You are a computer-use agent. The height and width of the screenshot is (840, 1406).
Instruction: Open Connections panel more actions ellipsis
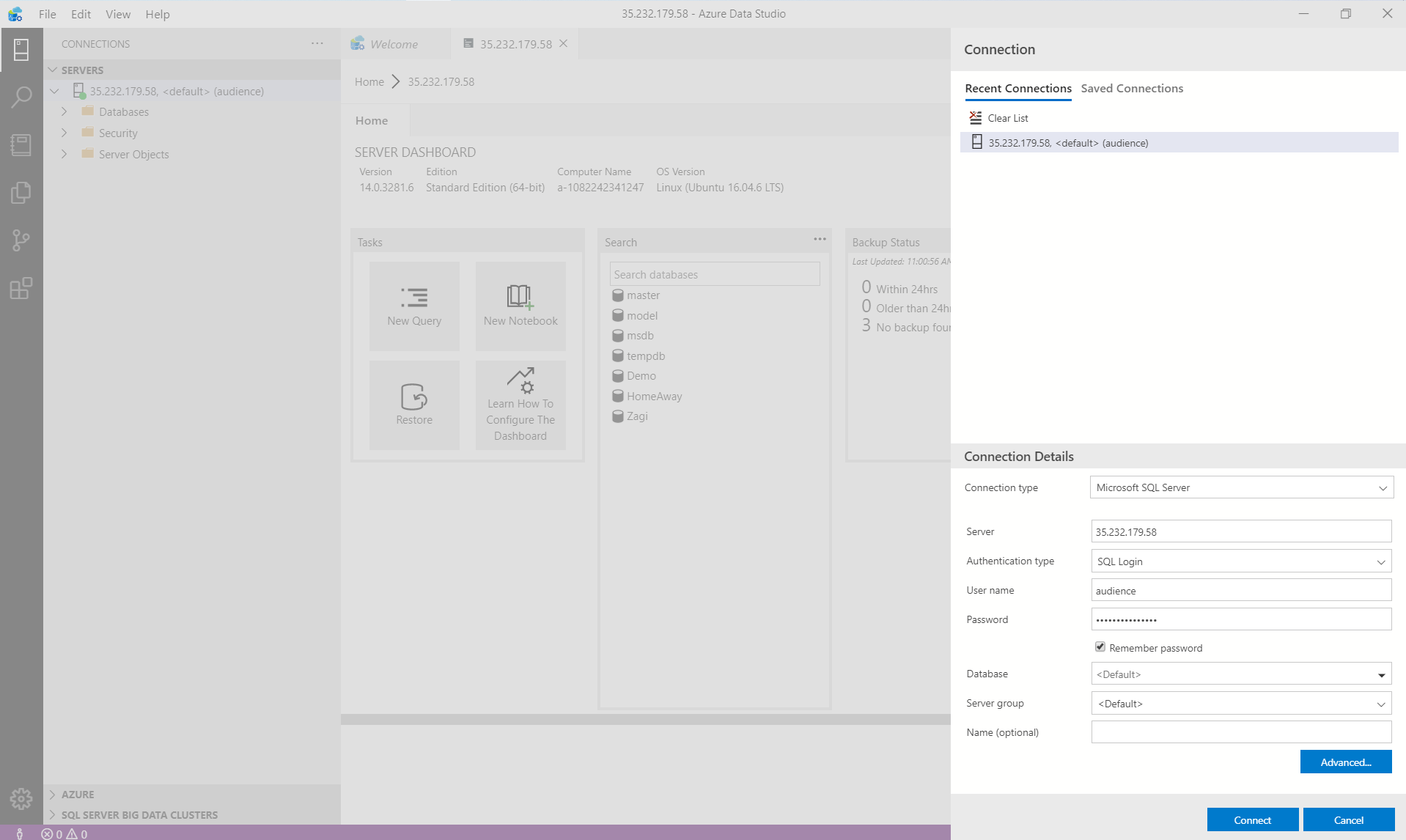point(317,43)
